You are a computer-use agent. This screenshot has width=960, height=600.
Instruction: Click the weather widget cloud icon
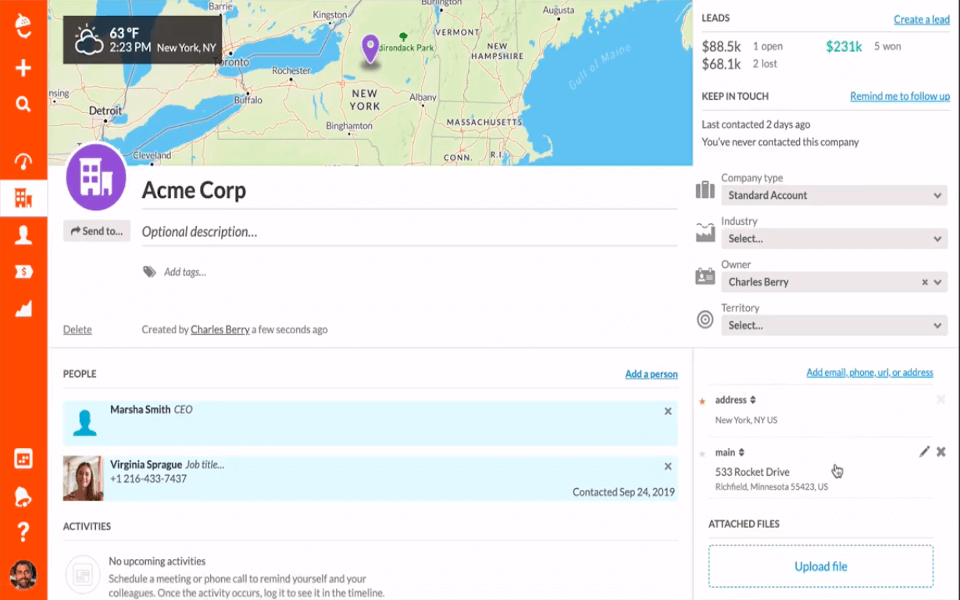[x=88, y=40]
